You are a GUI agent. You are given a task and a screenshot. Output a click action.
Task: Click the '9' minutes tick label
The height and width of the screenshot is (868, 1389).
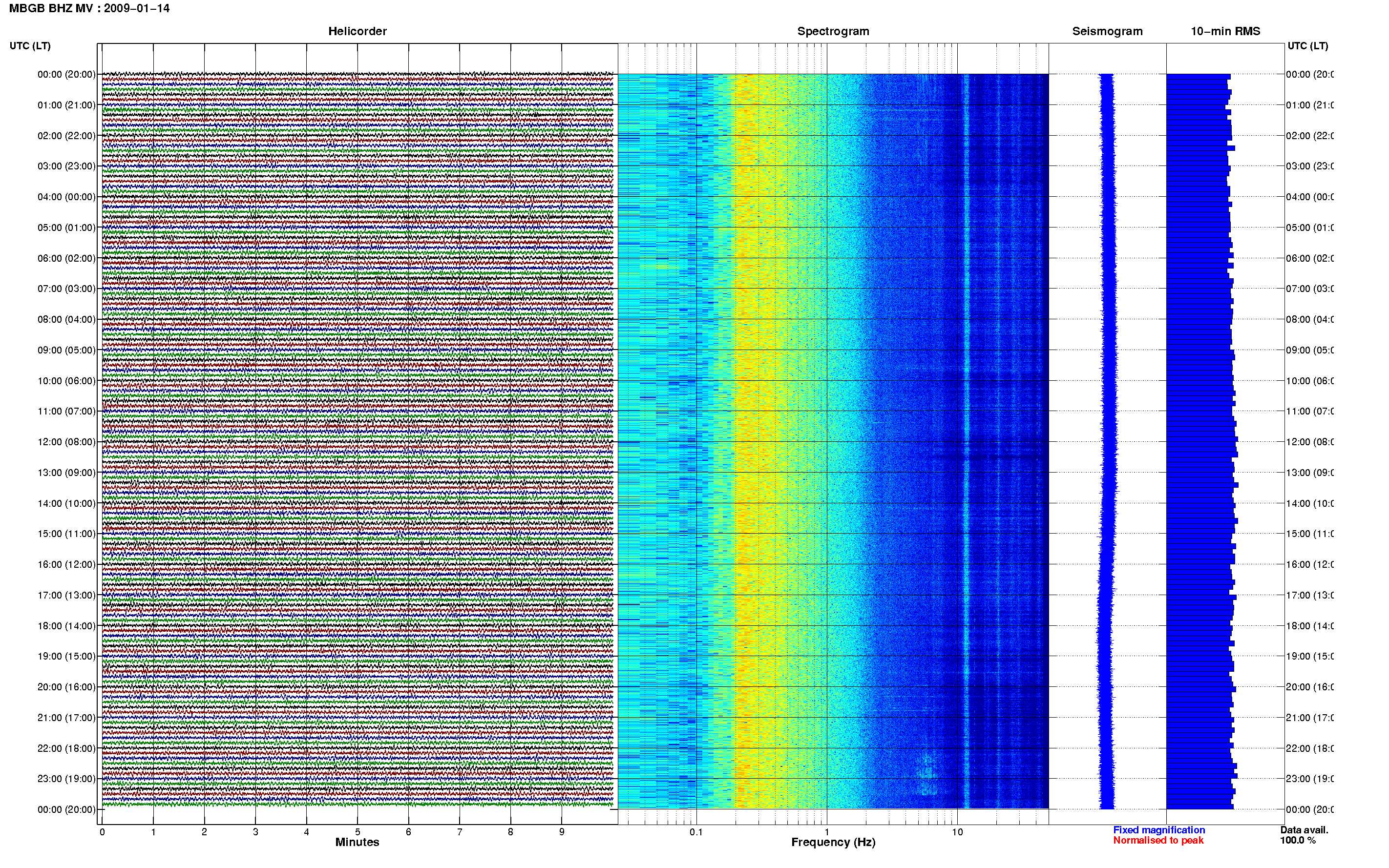(562, 832)
